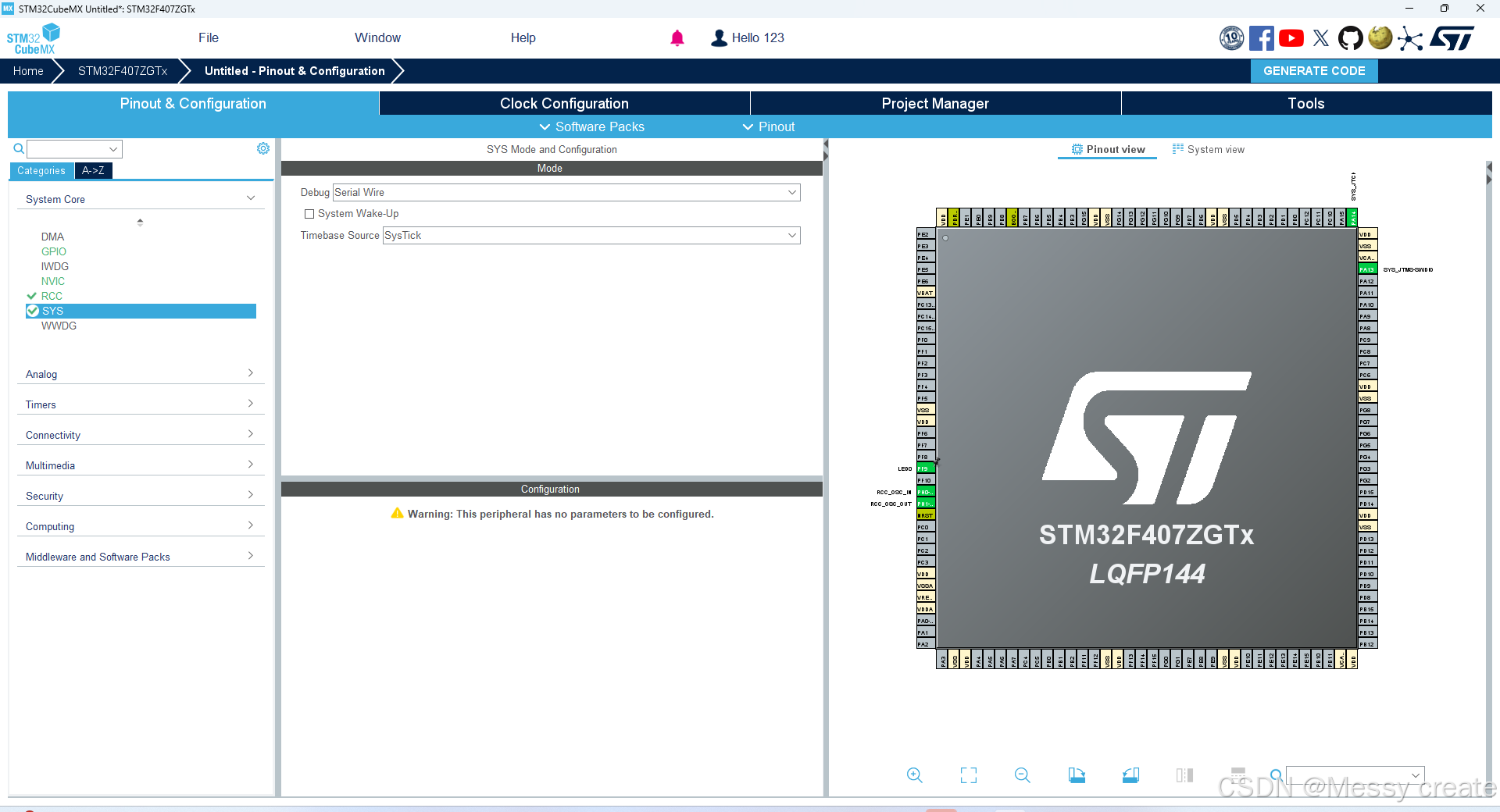Collapse category list small up arrow
1500x812 pixels.
pyautogui.click(x=140, y=222)
